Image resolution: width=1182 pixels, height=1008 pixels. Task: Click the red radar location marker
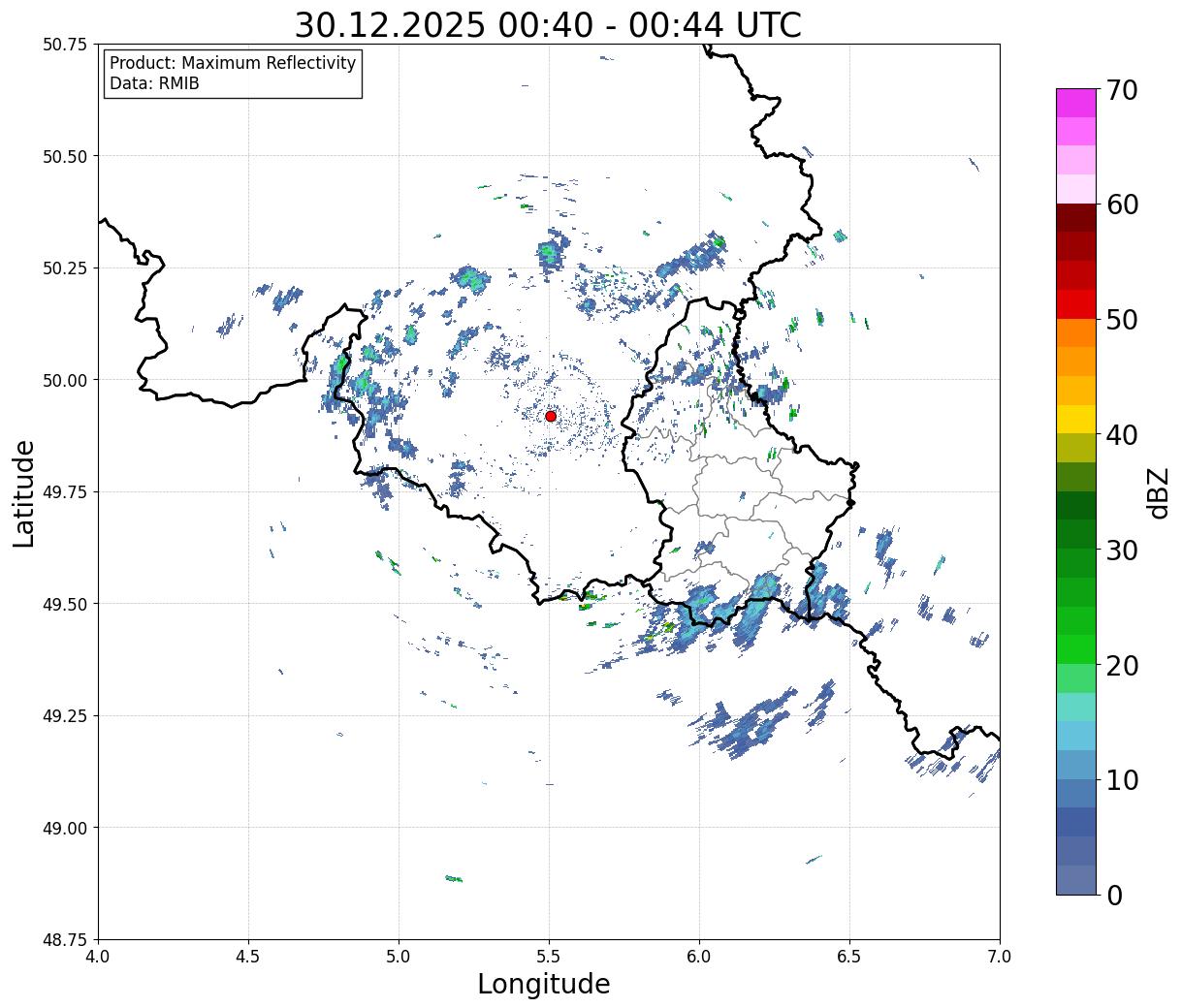coord(551,416)
